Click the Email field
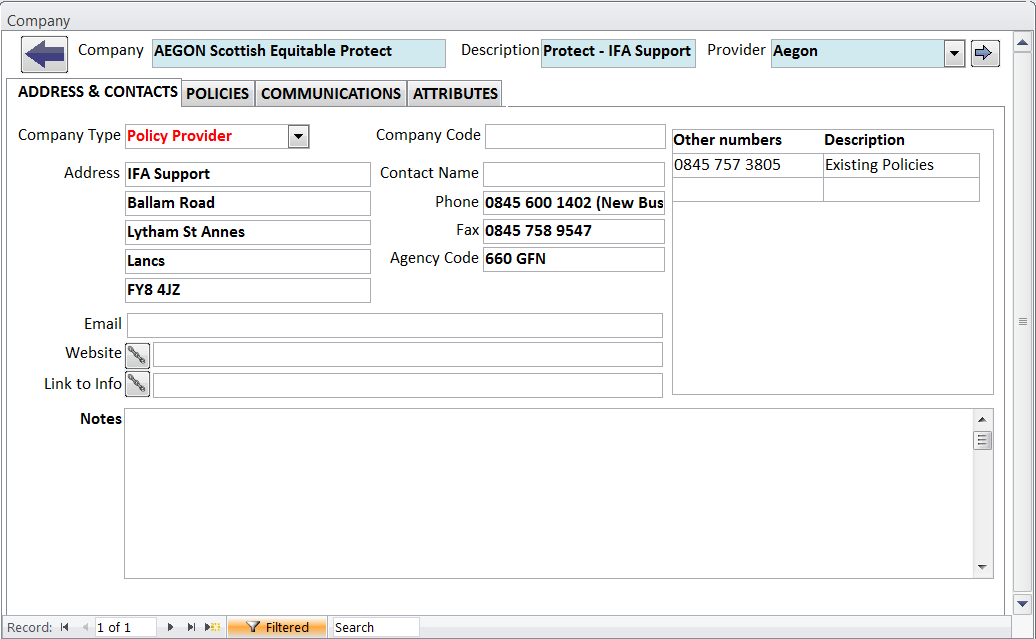 [x=395, y=325]
